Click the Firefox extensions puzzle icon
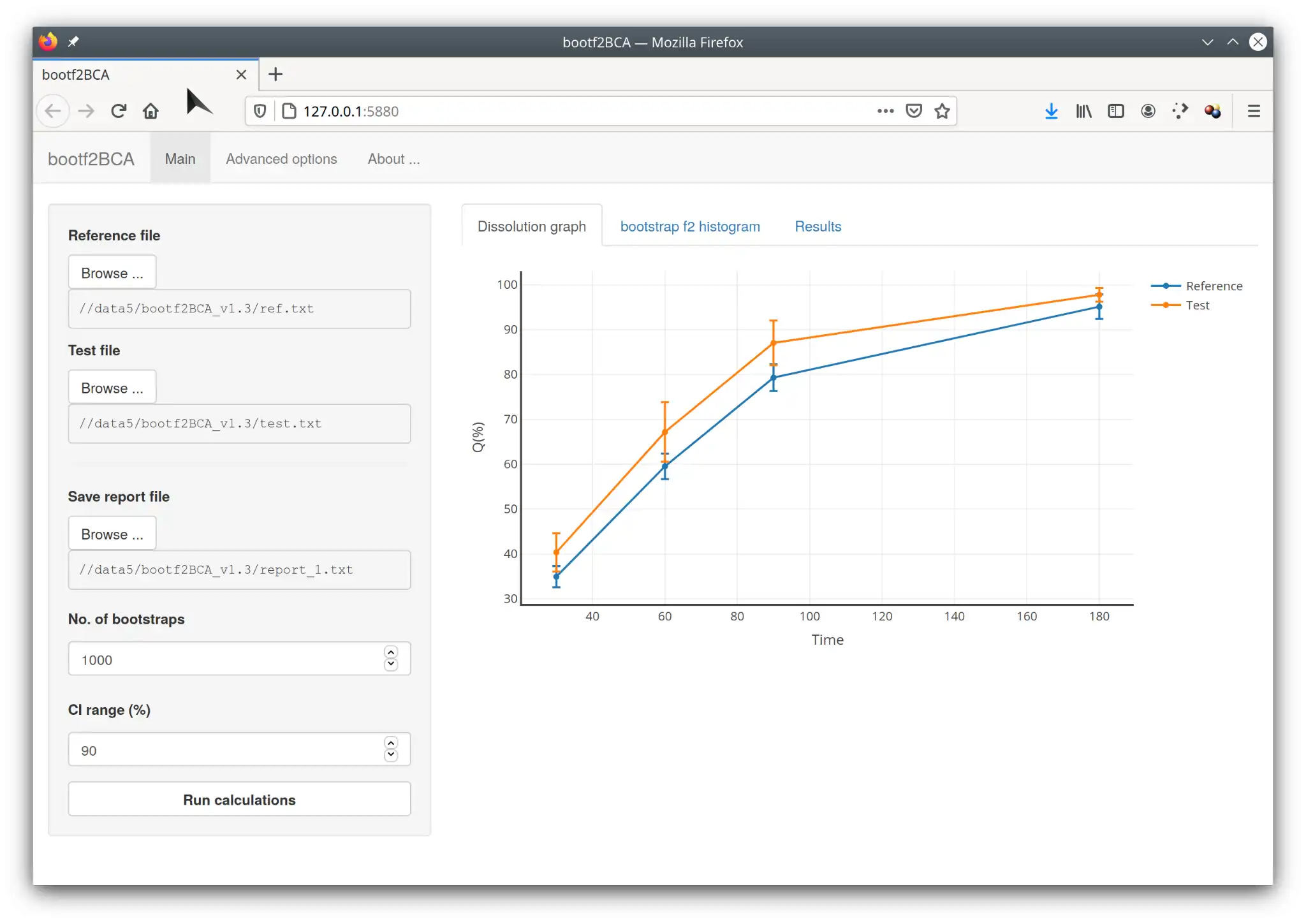 pos(1179,110)
